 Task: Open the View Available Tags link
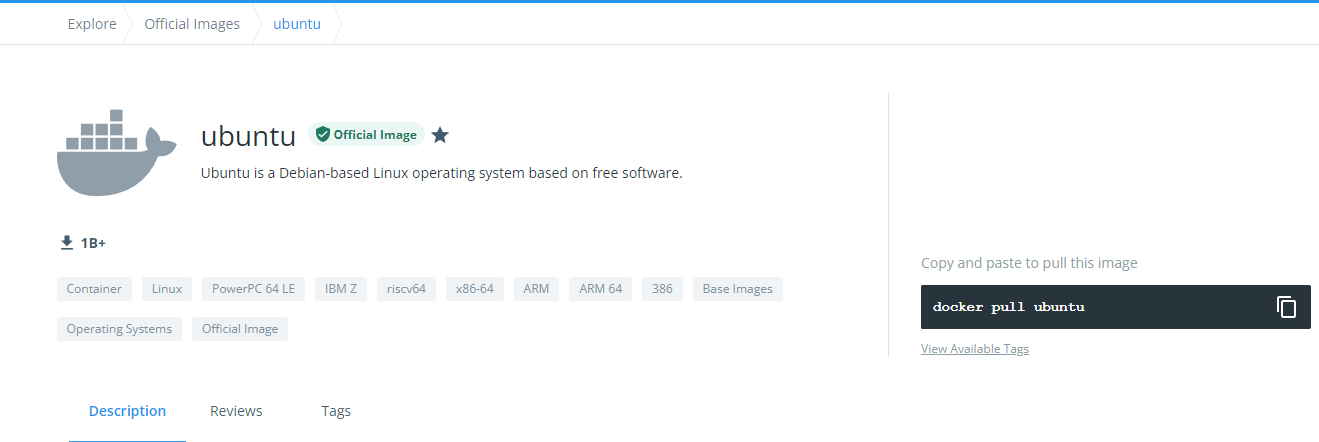pyautogui.click(x=975, y=349)
